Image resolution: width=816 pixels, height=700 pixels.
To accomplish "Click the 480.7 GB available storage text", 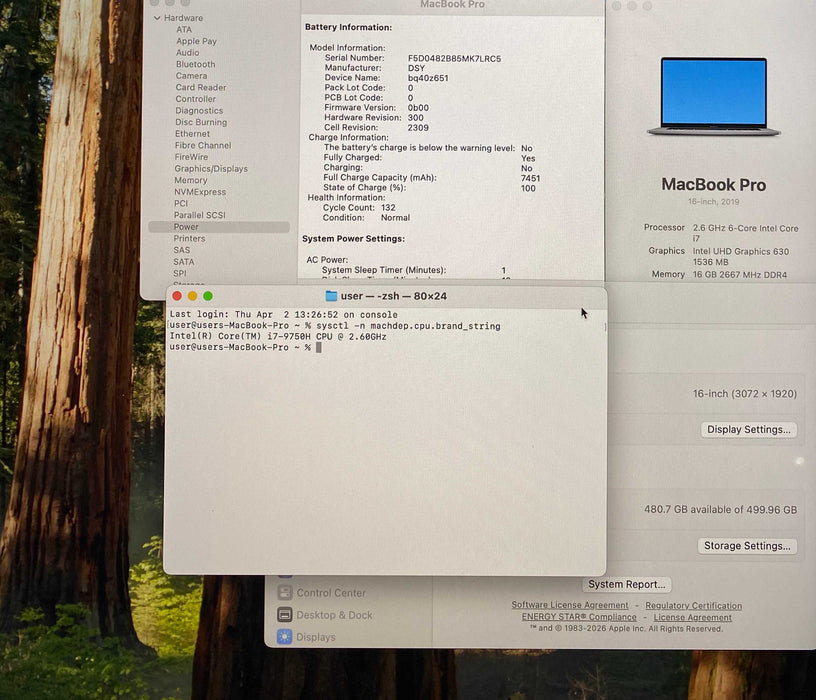I will click(720, 510).
